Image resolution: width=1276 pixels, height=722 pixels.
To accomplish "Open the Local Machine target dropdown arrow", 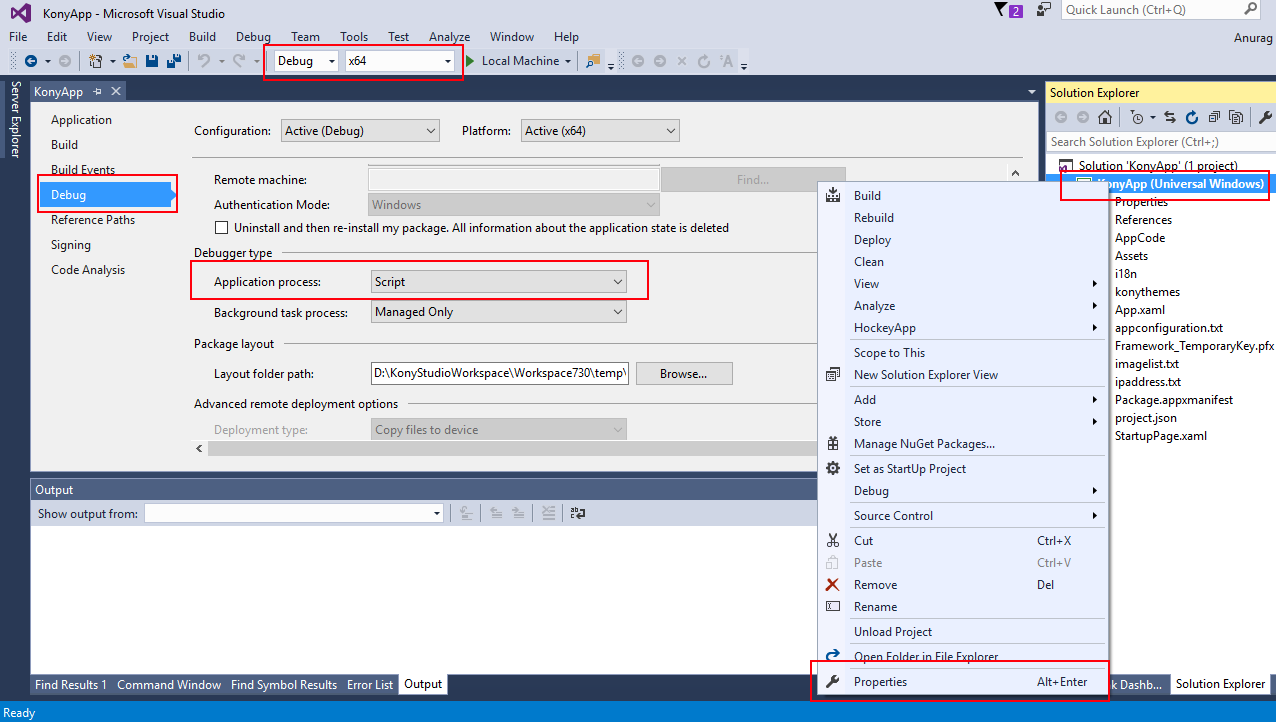I will [x=568, y=61].
